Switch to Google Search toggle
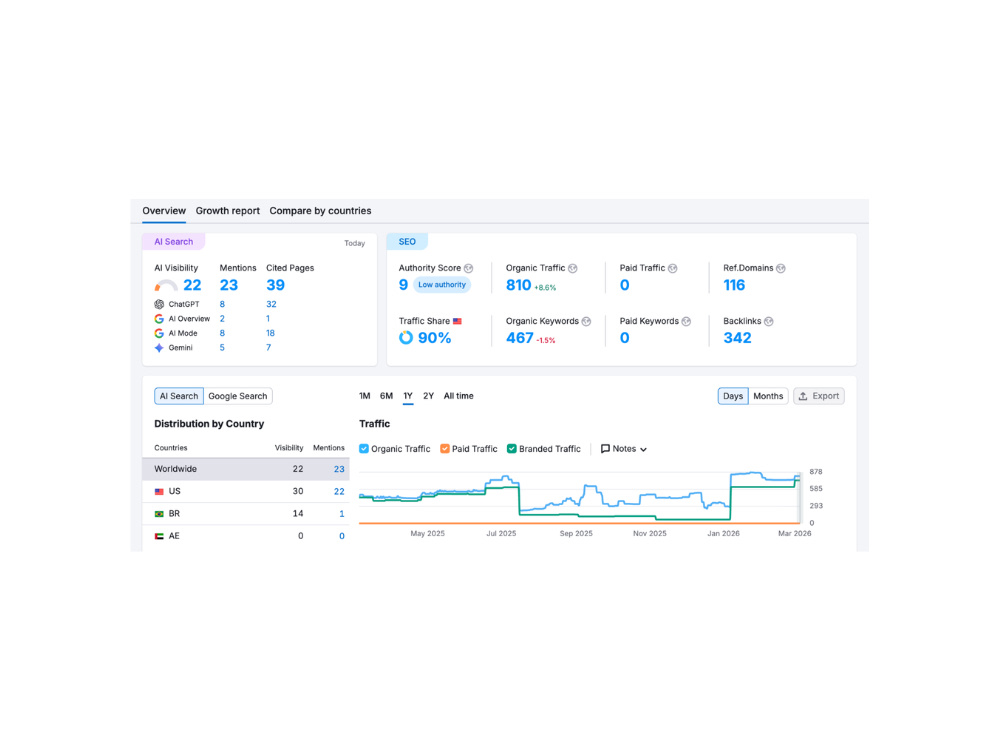This screenshot has height=750, width=1000. (x=238, y=396)
